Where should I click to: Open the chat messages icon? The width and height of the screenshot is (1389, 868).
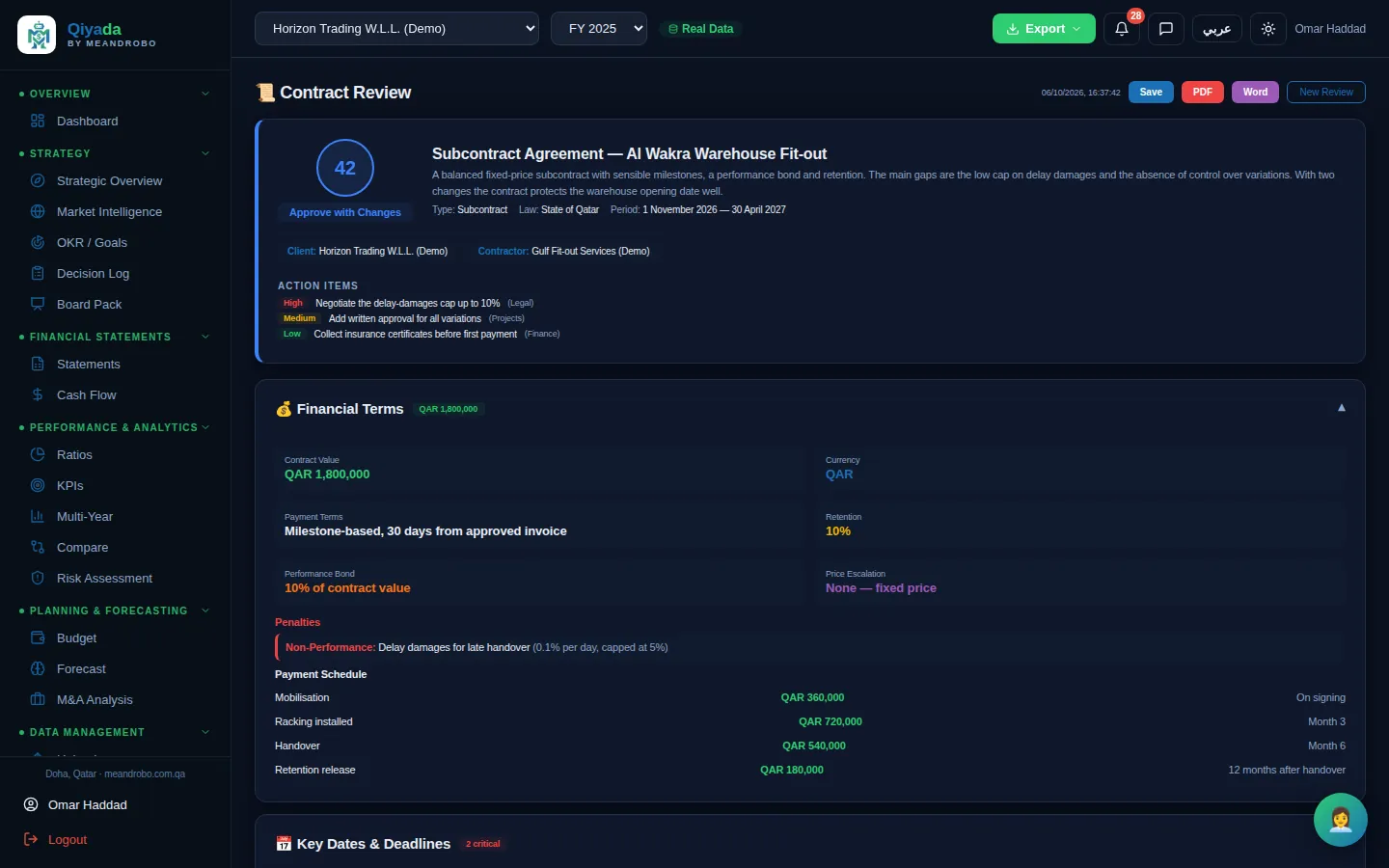pos(1166,29)
